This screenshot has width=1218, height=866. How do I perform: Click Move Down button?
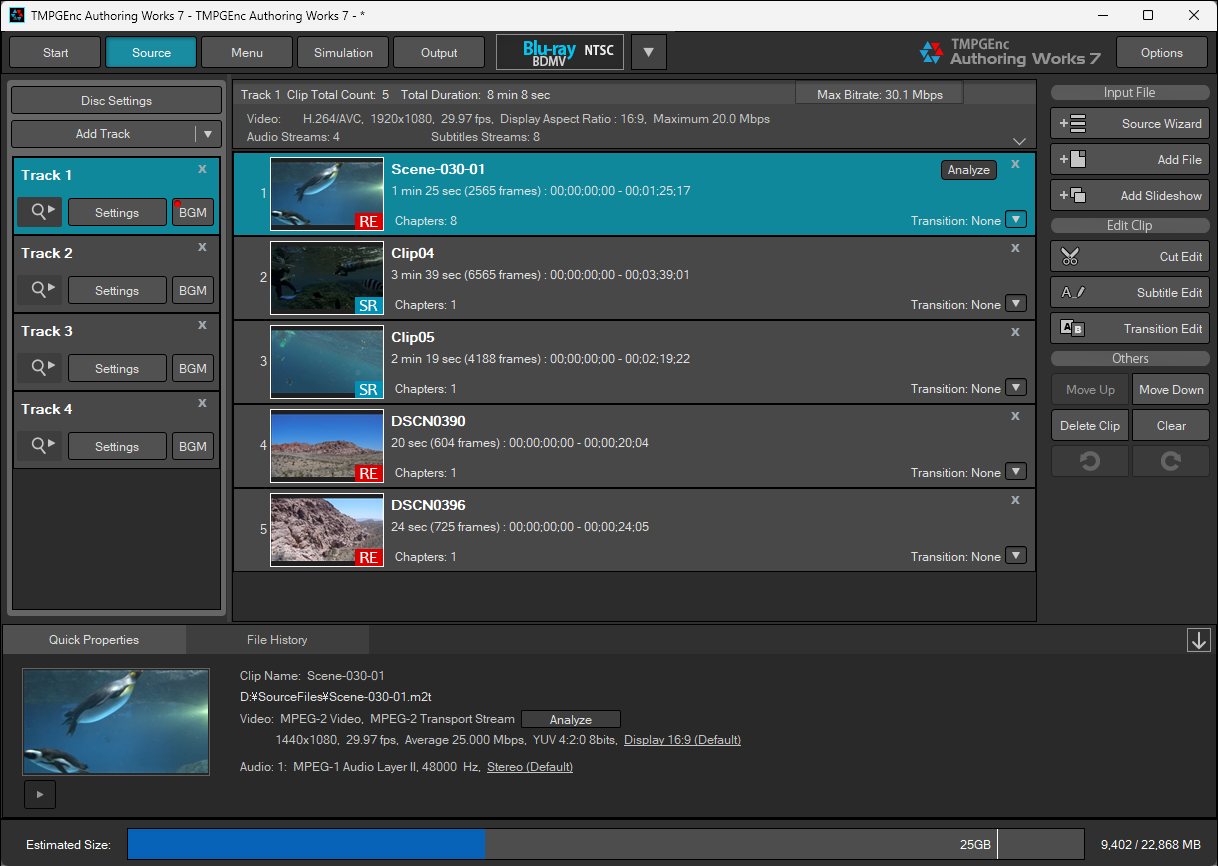click(1171, 390)
